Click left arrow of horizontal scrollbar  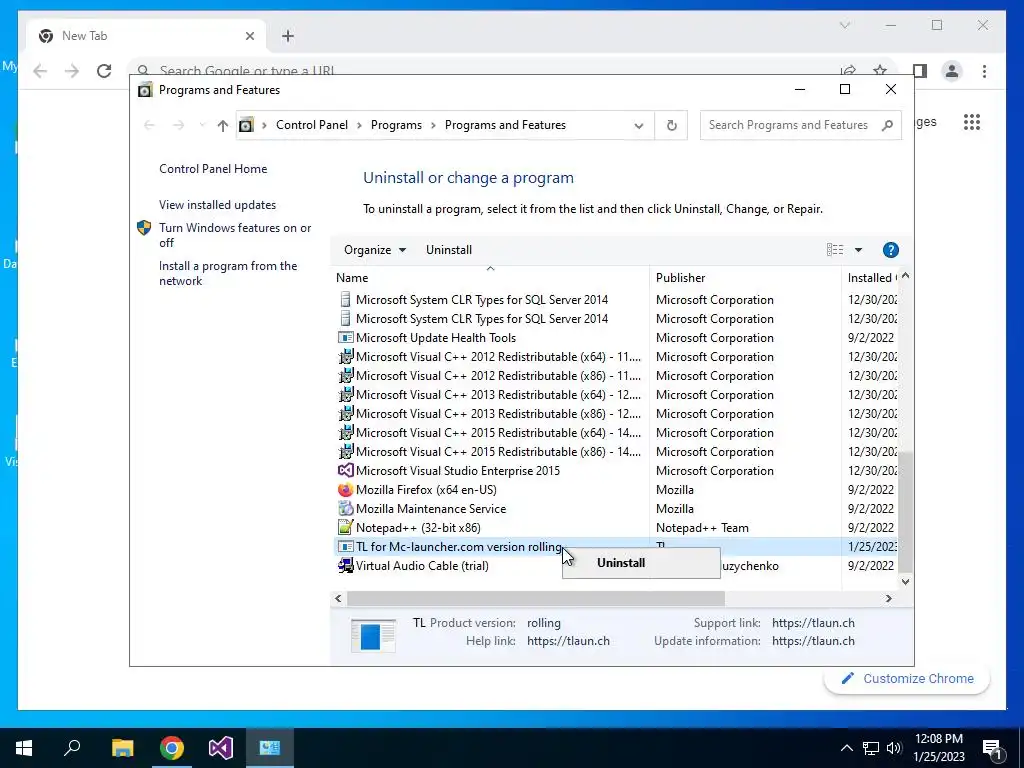338,598
